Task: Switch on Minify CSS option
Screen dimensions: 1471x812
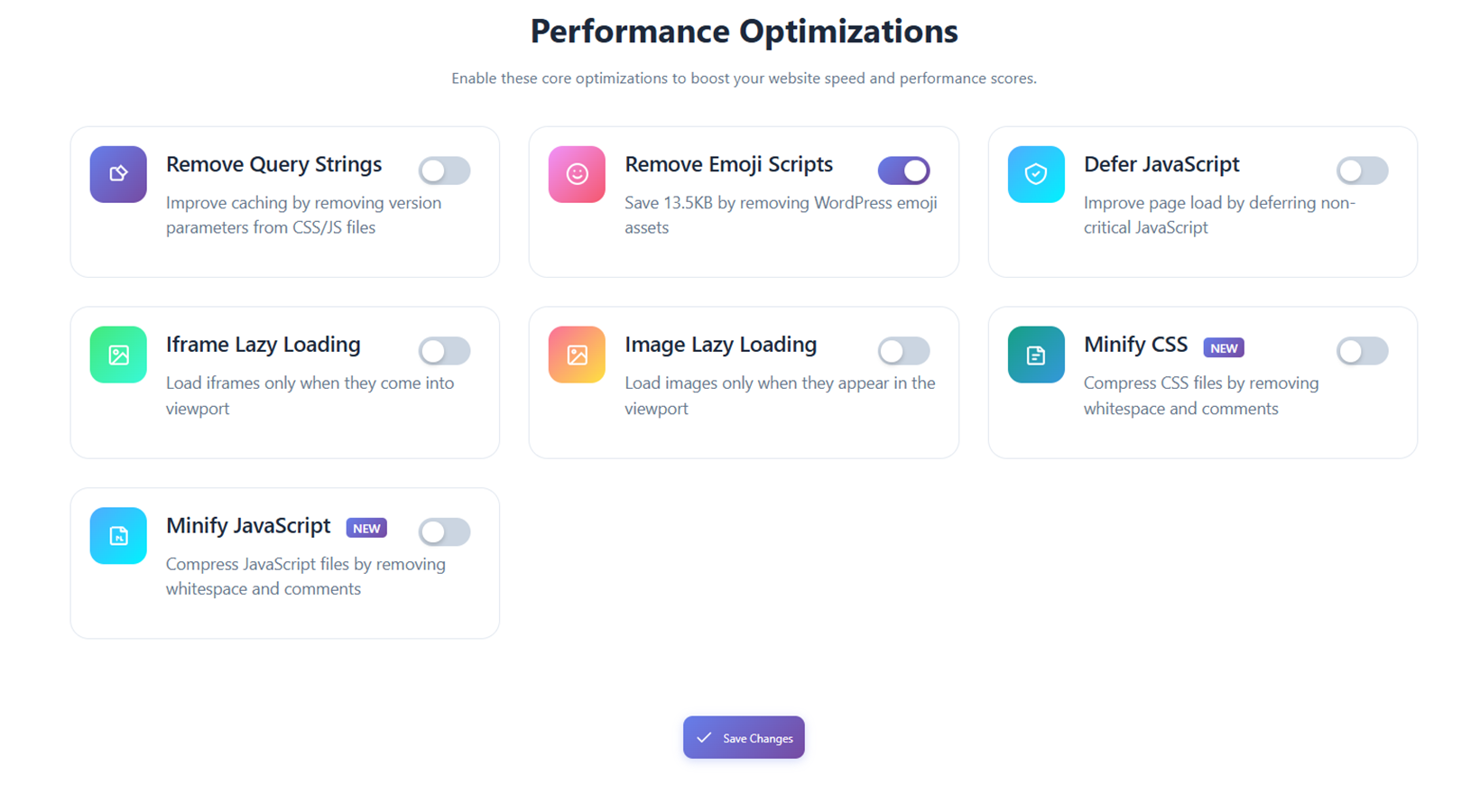Action: (1362, 351)
